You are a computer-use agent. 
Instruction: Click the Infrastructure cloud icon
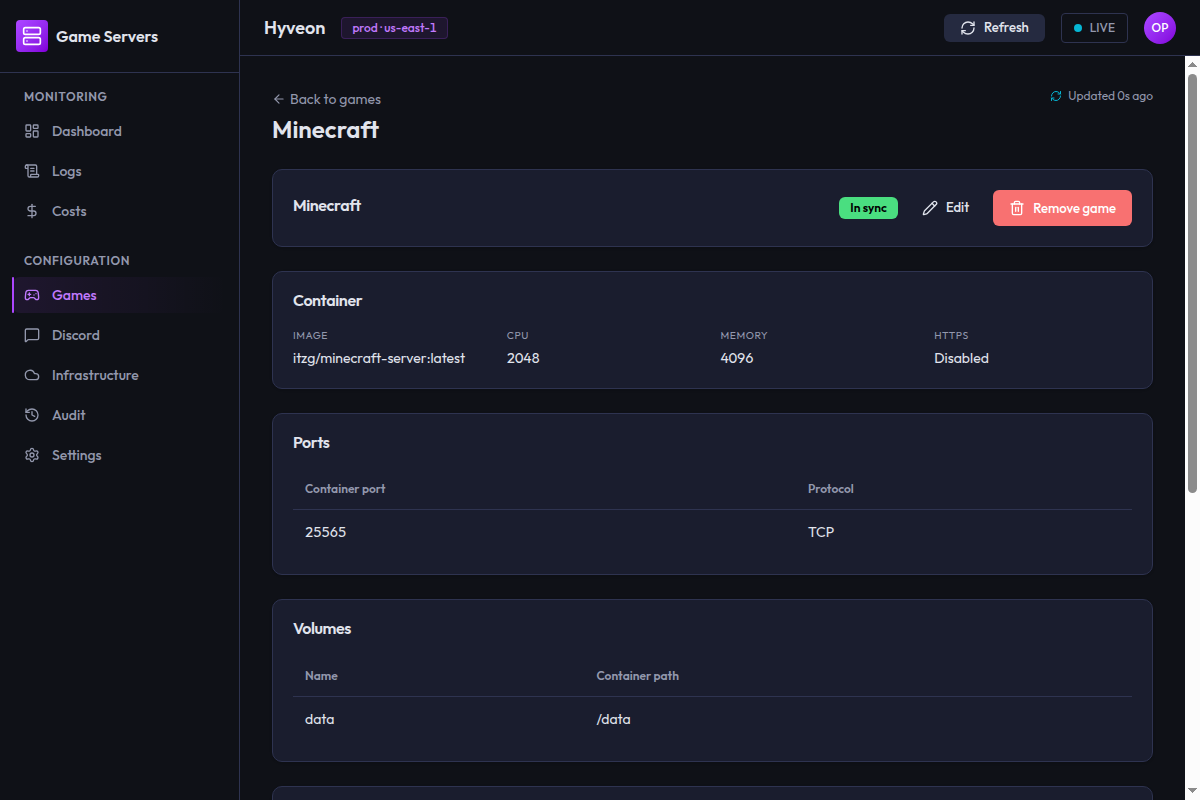click(32, 375)
